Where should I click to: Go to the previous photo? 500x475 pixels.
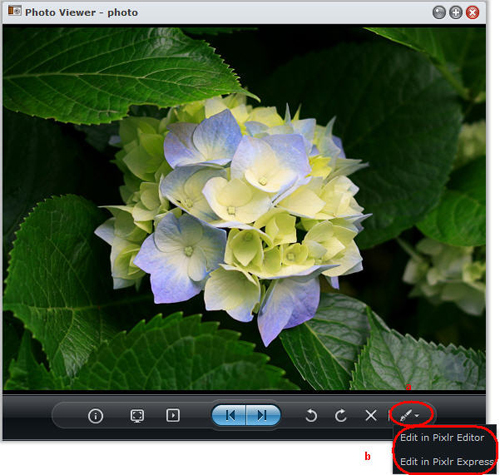tap(229, 415)
